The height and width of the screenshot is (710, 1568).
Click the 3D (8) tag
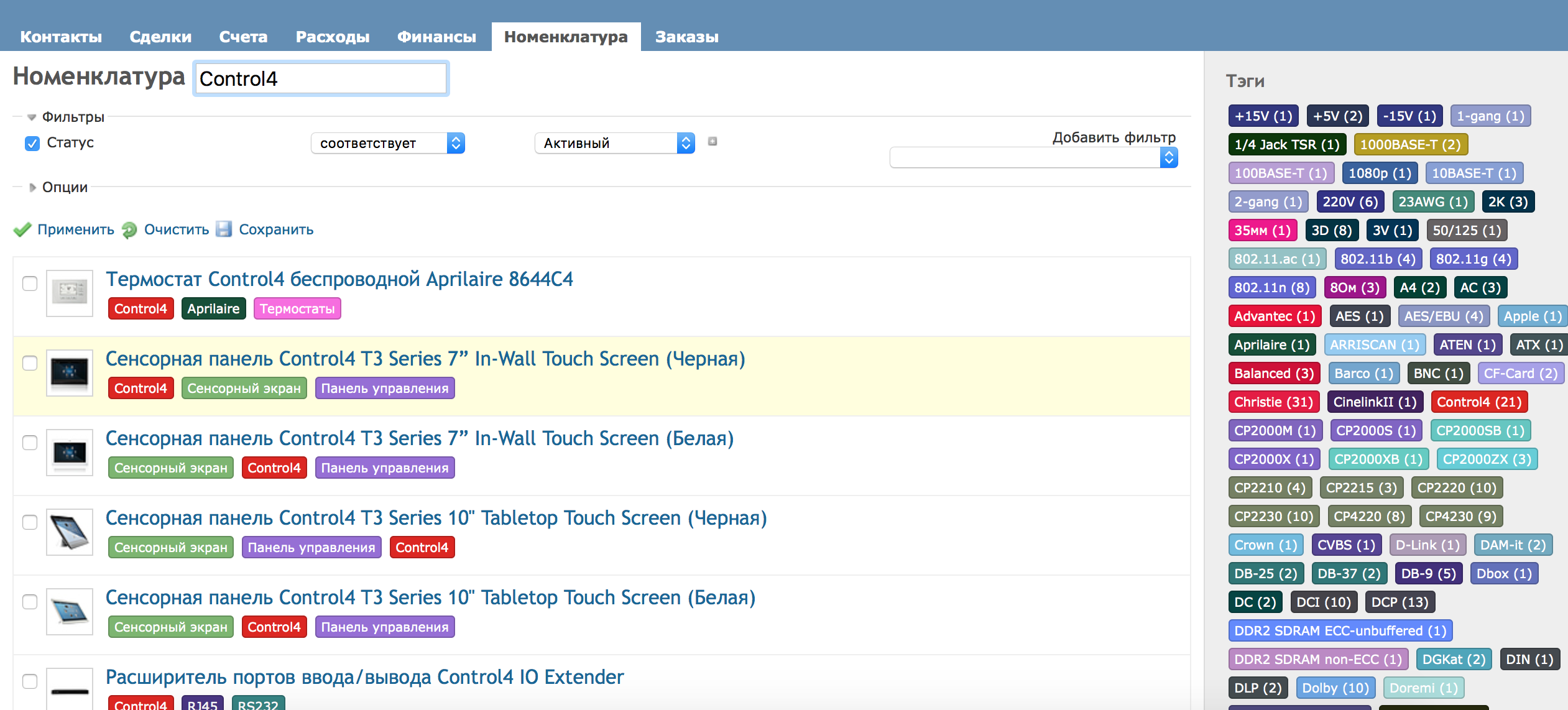1332,231
